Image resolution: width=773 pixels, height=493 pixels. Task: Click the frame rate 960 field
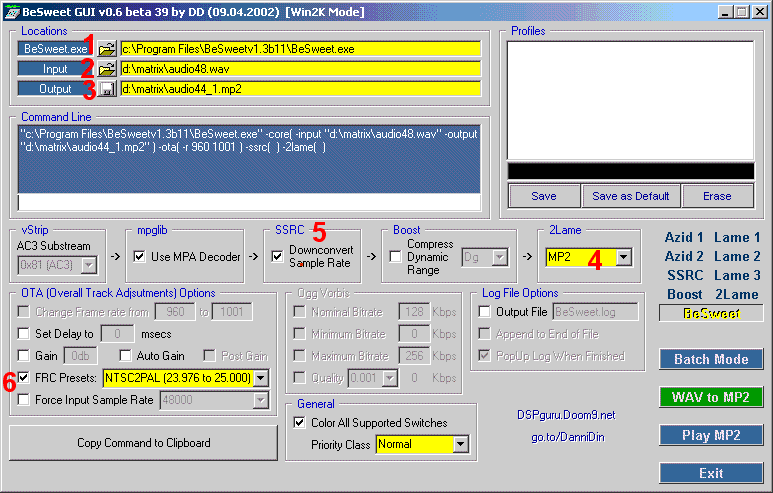point(175,312)
